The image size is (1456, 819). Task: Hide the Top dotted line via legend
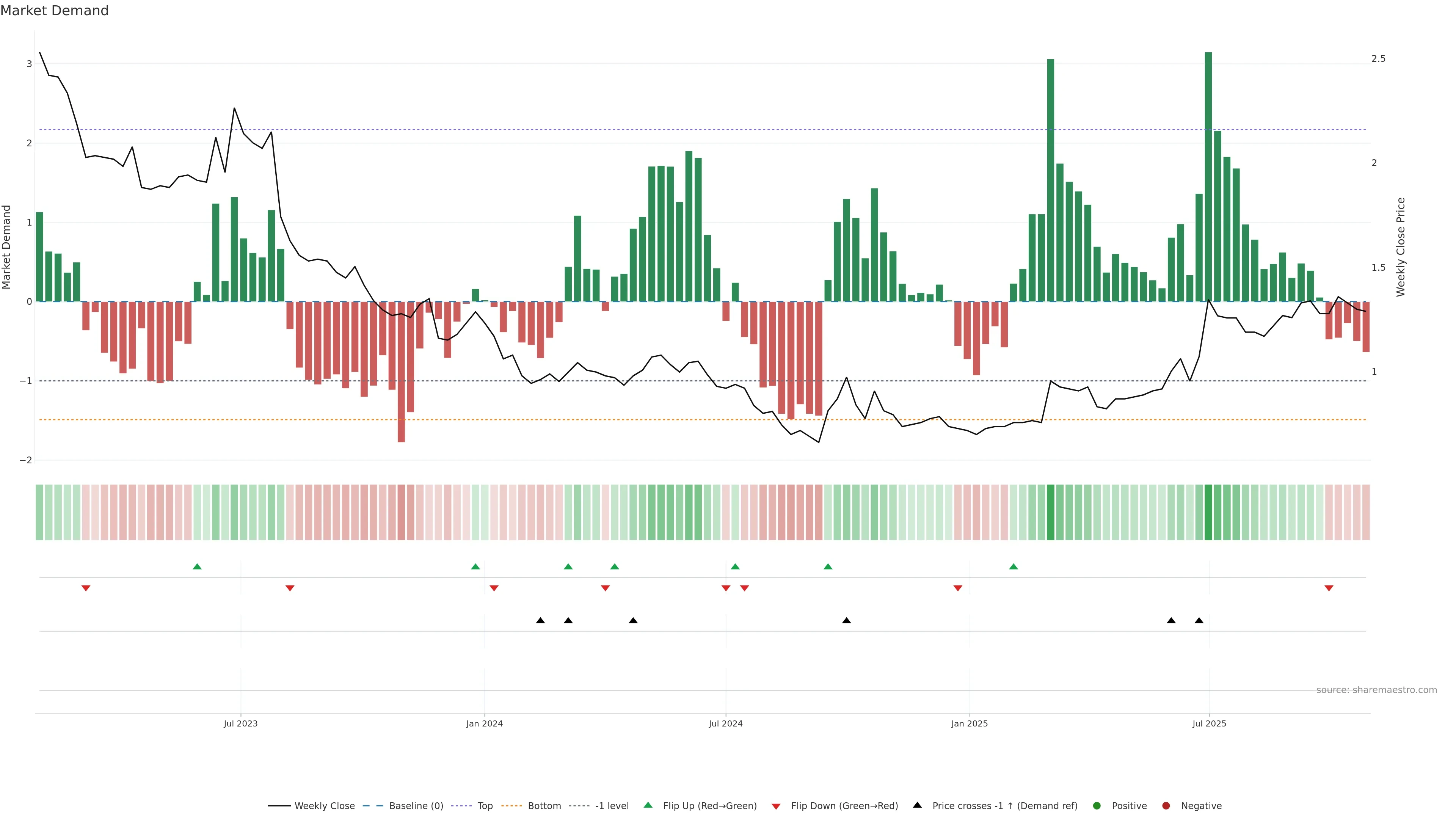[x=485, y=806]
